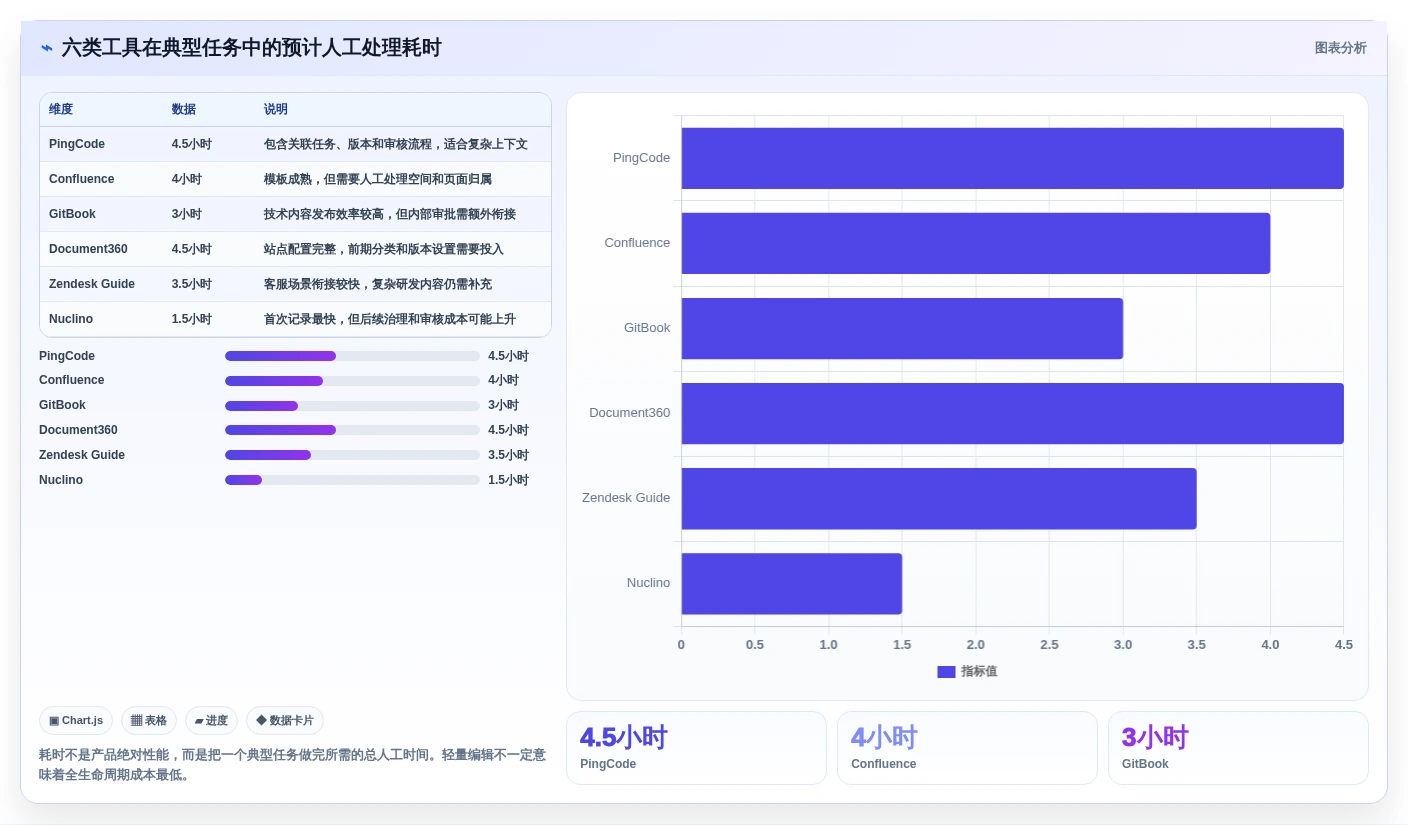Click the Document360 bar in chart
The height and width of the screenshot is (825, 1408).
(x=1012, y=413)
